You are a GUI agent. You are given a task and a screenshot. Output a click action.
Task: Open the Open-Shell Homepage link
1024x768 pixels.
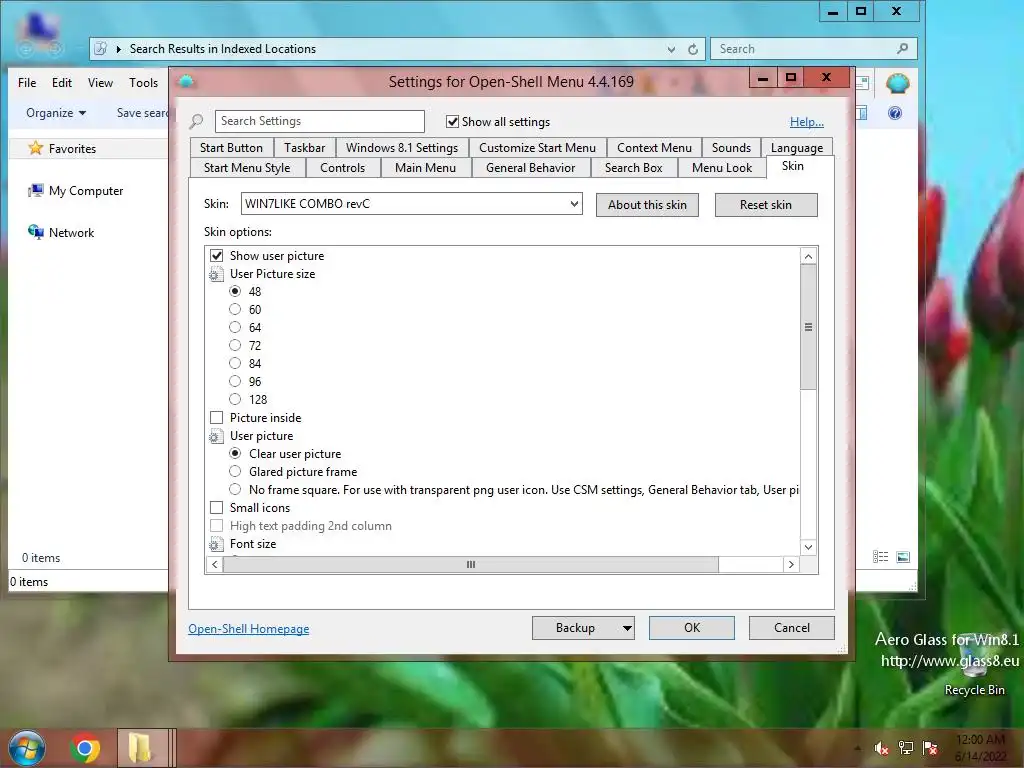tap(249, 629)
